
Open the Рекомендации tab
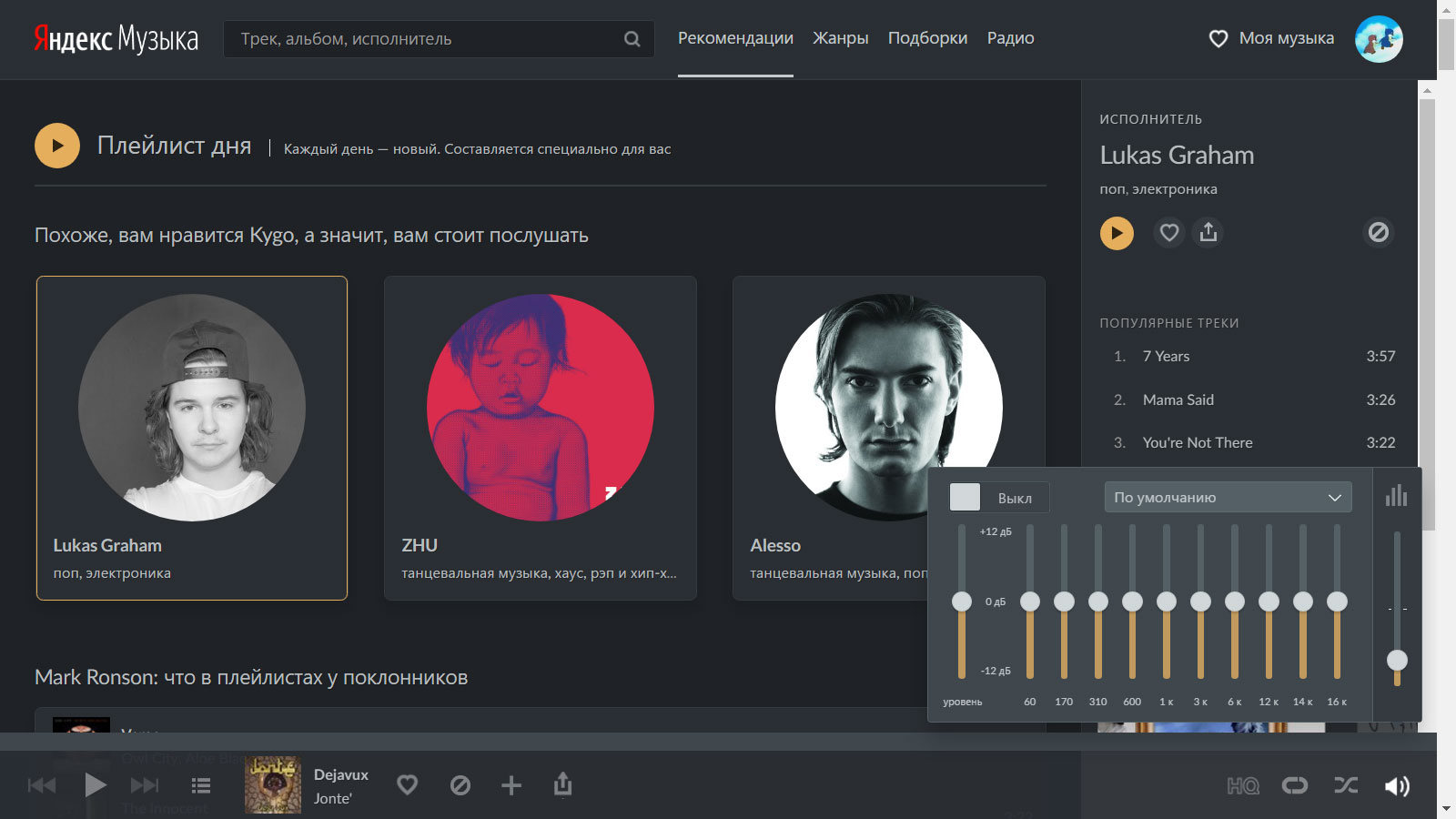point(735,38)
